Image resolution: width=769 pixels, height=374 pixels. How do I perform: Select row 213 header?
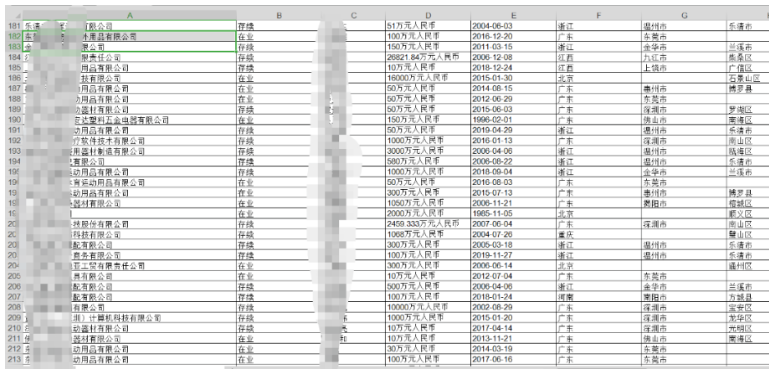[14, 360]
